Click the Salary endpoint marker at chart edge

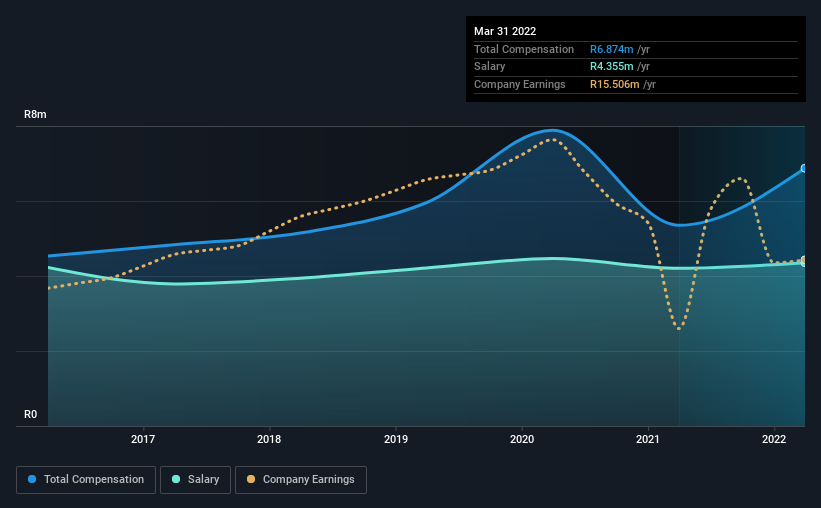click(804, 263)
